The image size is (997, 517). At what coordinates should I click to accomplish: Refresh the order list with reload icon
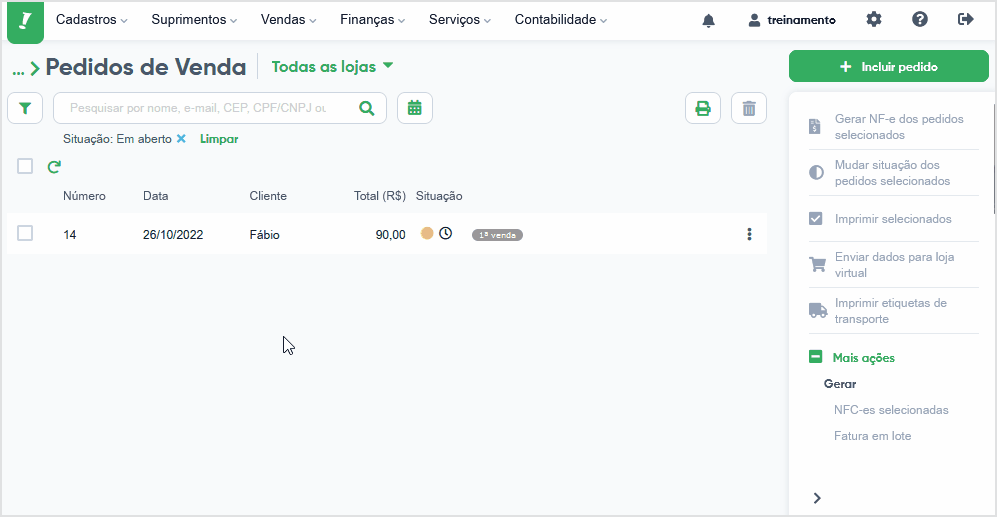54,167
